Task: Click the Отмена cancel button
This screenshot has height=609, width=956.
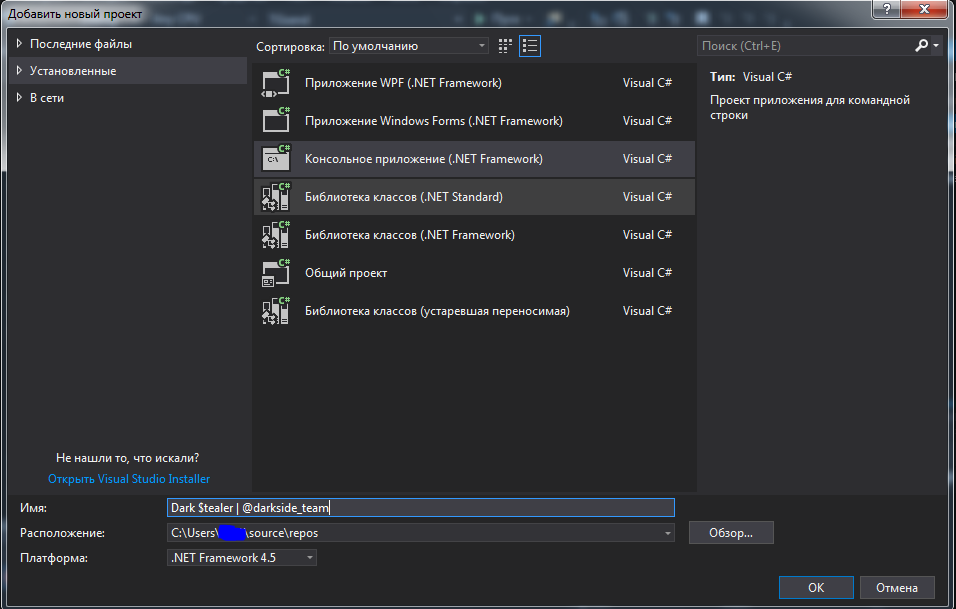Action: point(897,588)
